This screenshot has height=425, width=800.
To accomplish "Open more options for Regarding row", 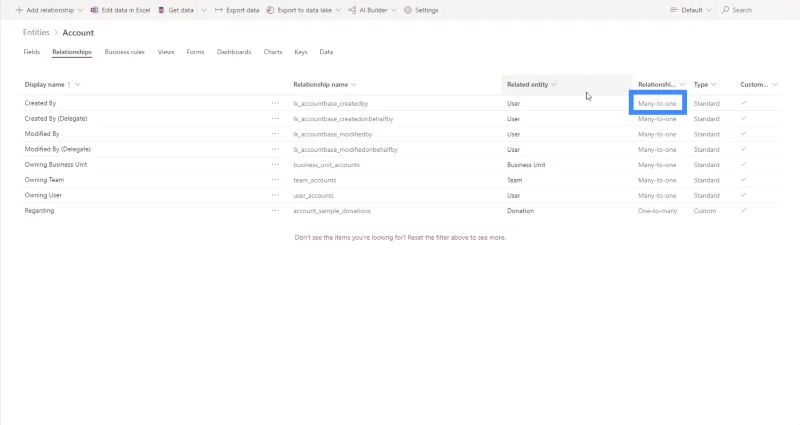I will click(x=275, y=210).
